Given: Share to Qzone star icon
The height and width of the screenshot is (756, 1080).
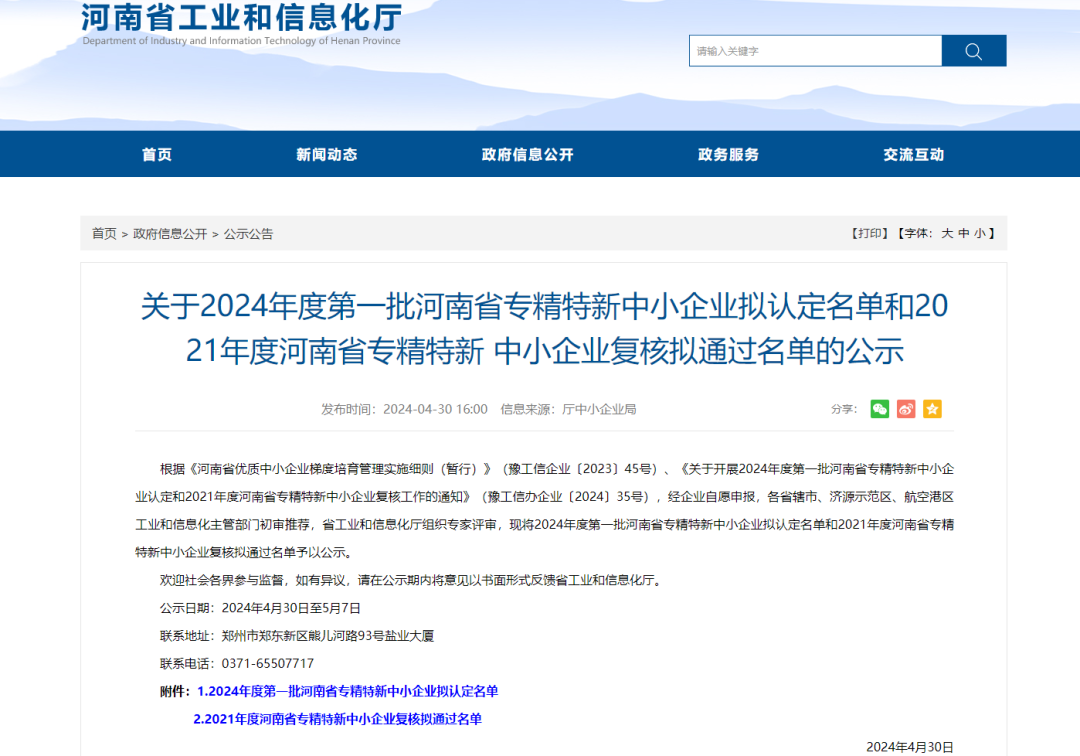Looking at the screenshot, I should coord(932,409).
